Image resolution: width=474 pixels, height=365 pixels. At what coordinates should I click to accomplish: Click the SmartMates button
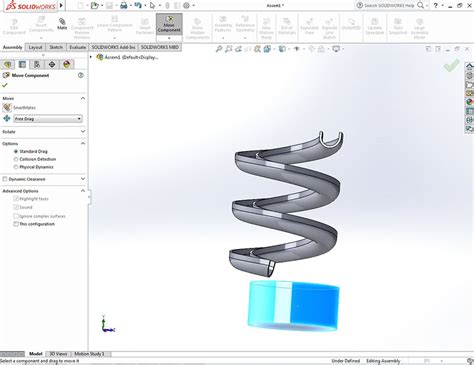click(7, 108)
